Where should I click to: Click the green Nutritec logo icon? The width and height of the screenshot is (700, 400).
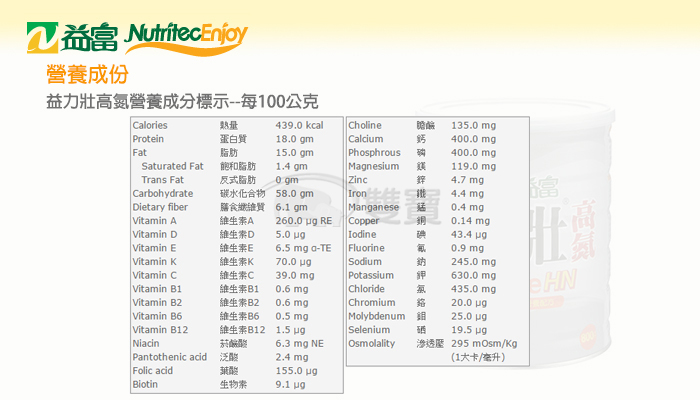click(x=42, y=38)
